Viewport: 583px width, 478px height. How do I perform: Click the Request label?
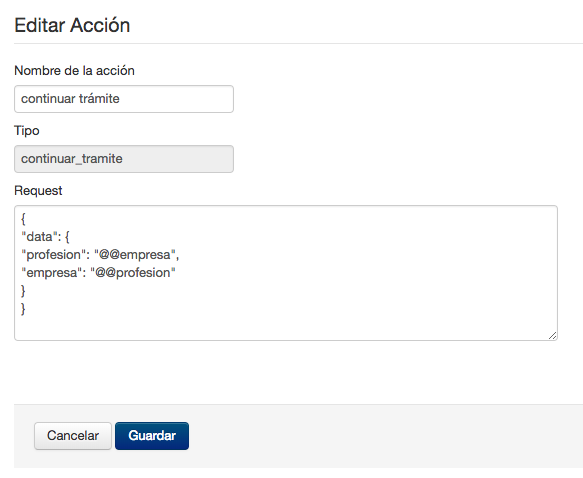(x=38, y=191)
